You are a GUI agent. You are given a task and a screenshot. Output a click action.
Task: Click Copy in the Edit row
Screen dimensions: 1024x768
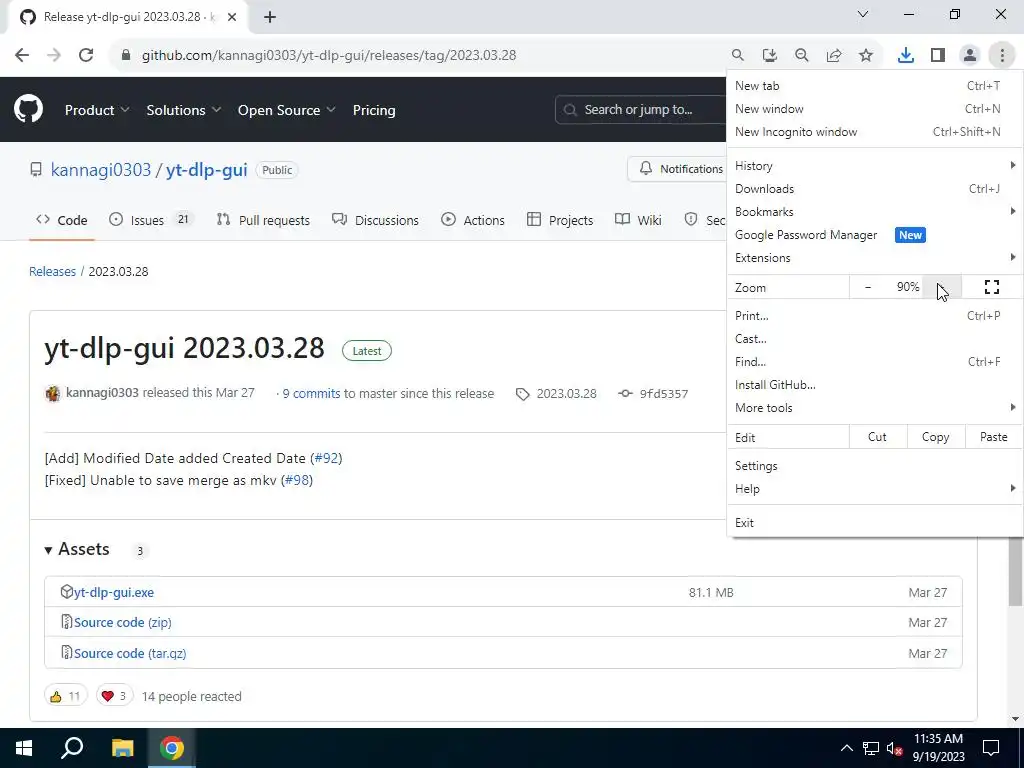(935, 437)
